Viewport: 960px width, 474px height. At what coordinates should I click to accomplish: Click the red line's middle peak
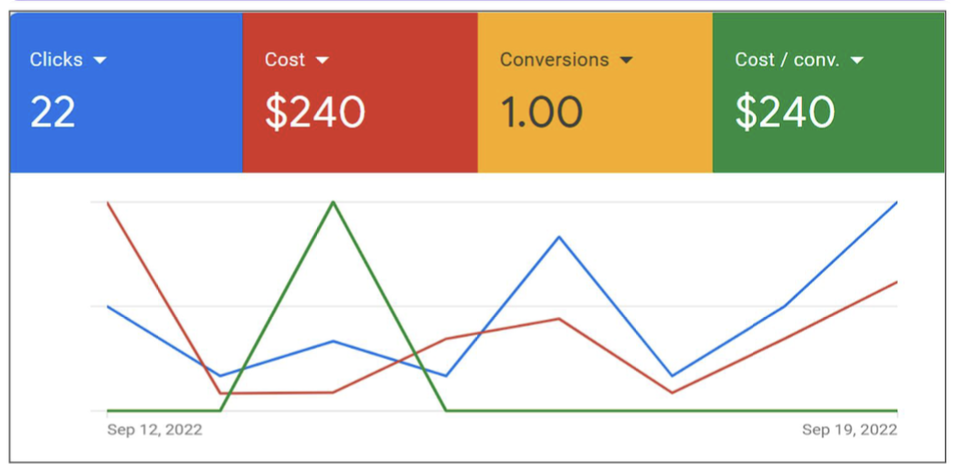pos(559,319)
